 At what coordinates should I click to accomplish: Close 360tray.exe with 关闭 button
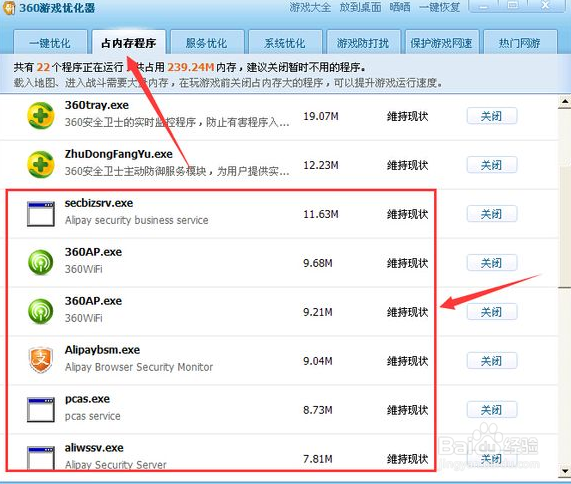[x=492, y=116]
